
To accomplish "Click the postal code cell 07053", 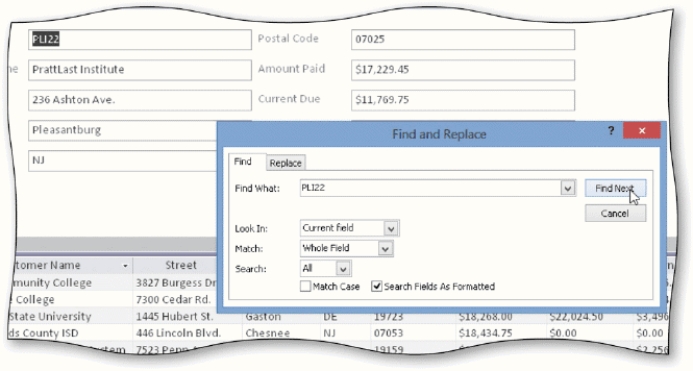I will (x=412, y=333).
